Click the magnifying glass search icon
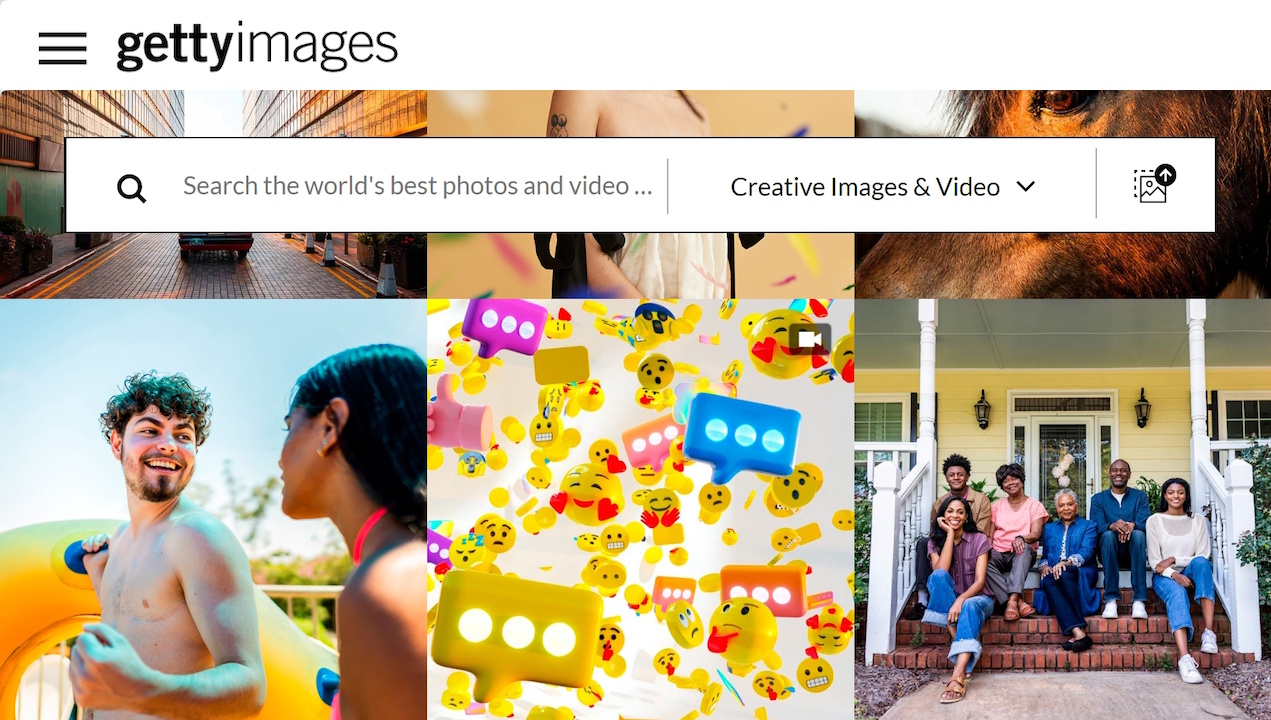Screen dimensions: 1271x720 (x=131, y=187)
